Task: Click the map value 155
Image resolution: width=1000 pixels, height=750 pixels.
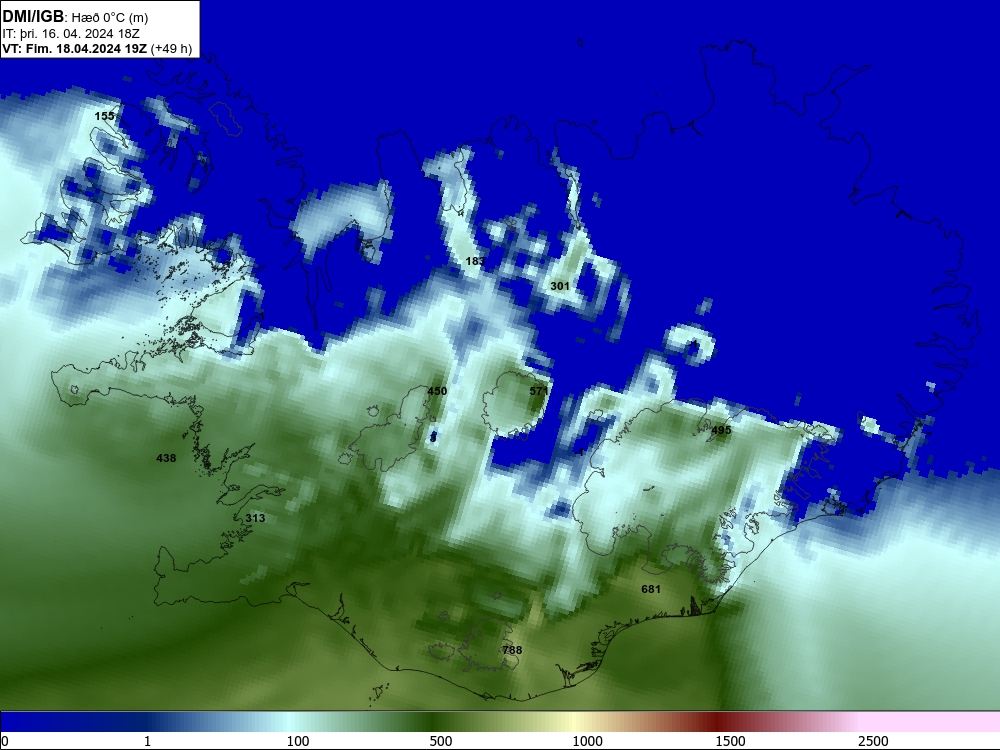Action: pyautogui.click(x=105, y=116)
